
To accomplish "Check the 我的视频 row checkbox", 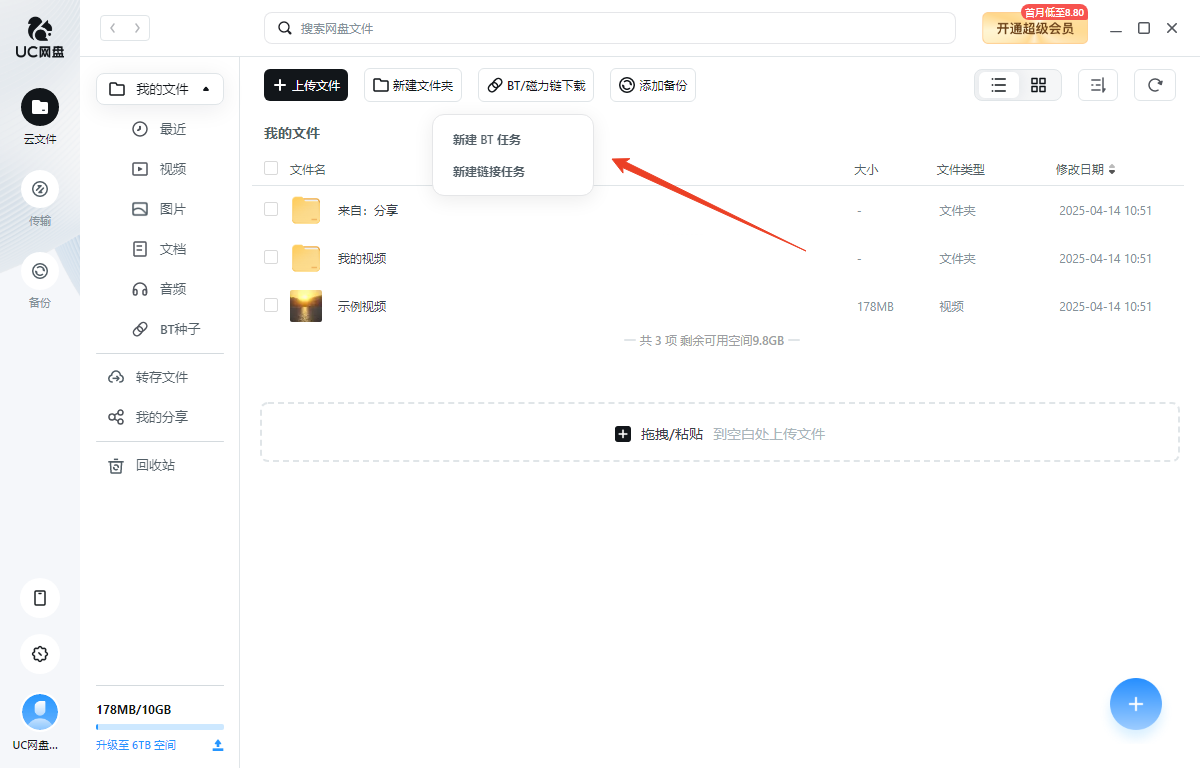I will 271,257.
